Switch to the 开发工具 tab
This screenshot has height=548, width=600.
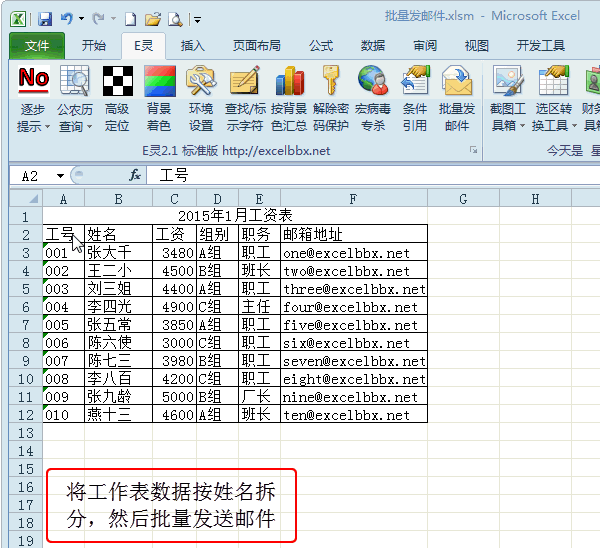541,46
